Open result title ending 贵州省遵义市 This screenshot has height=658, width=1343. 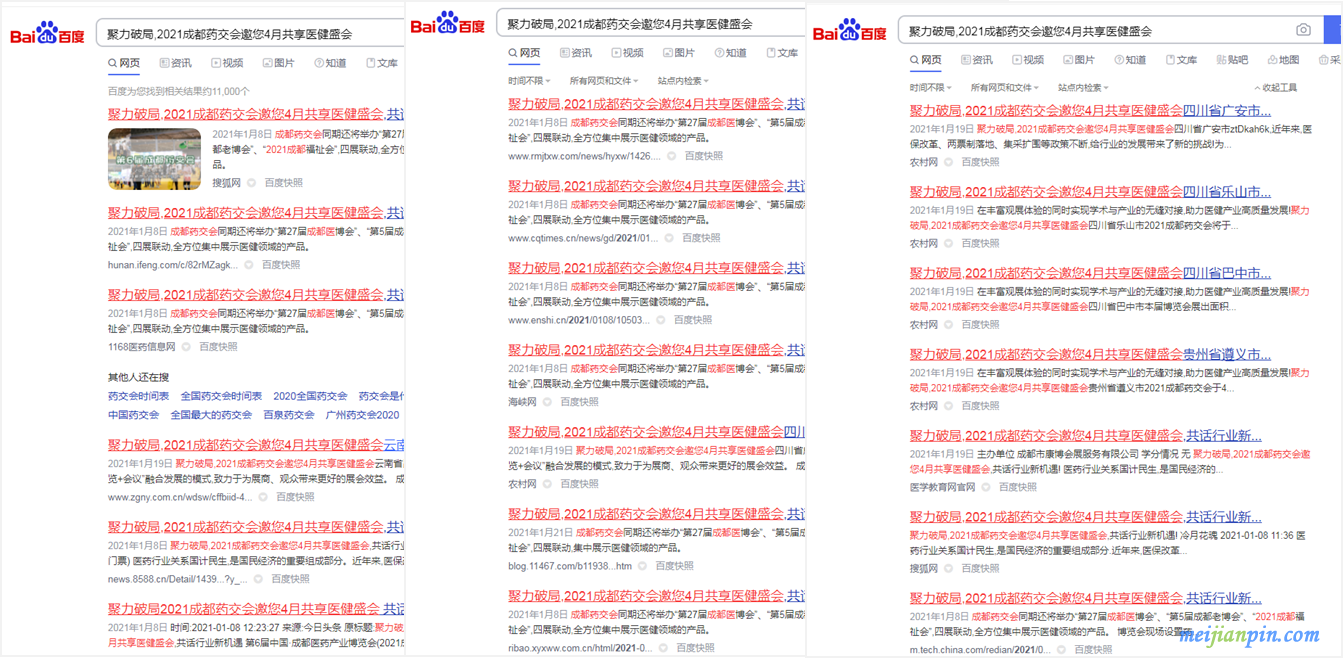(x=1090, y=354)
